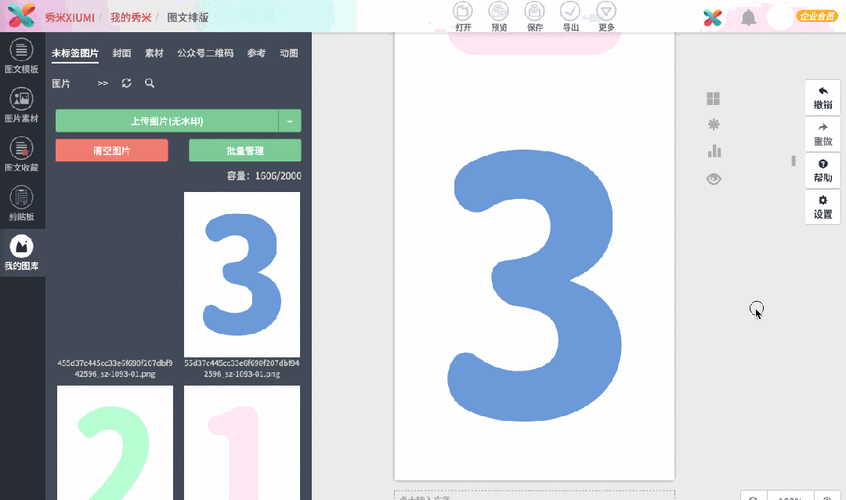Switch to the 素材 tab
Image resolution: width=846 pixels, height=500 pixels.
[x=154, y=53]
